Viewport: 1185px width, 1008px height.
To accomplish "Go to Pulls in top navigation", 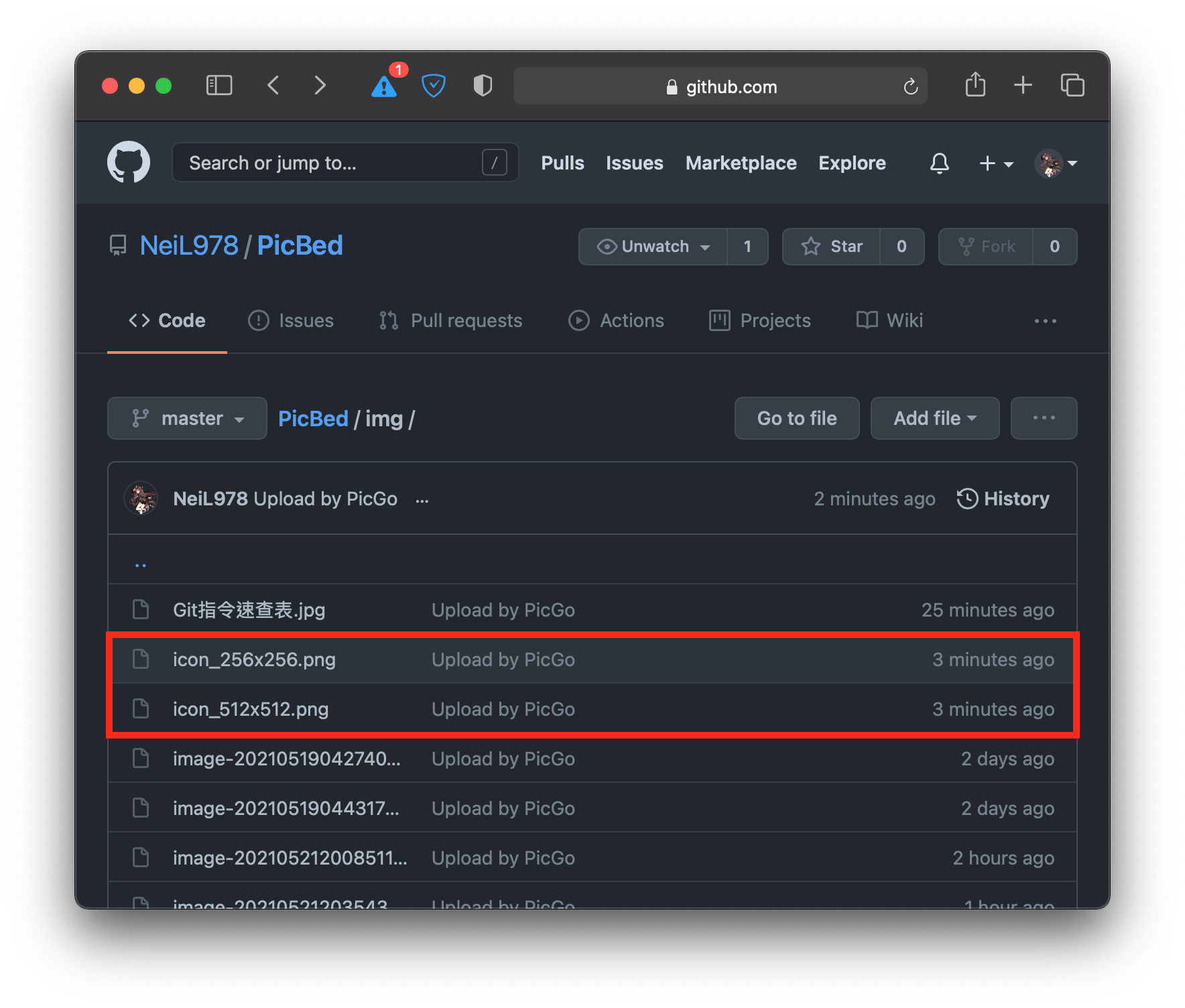I will tap(562, 163).
